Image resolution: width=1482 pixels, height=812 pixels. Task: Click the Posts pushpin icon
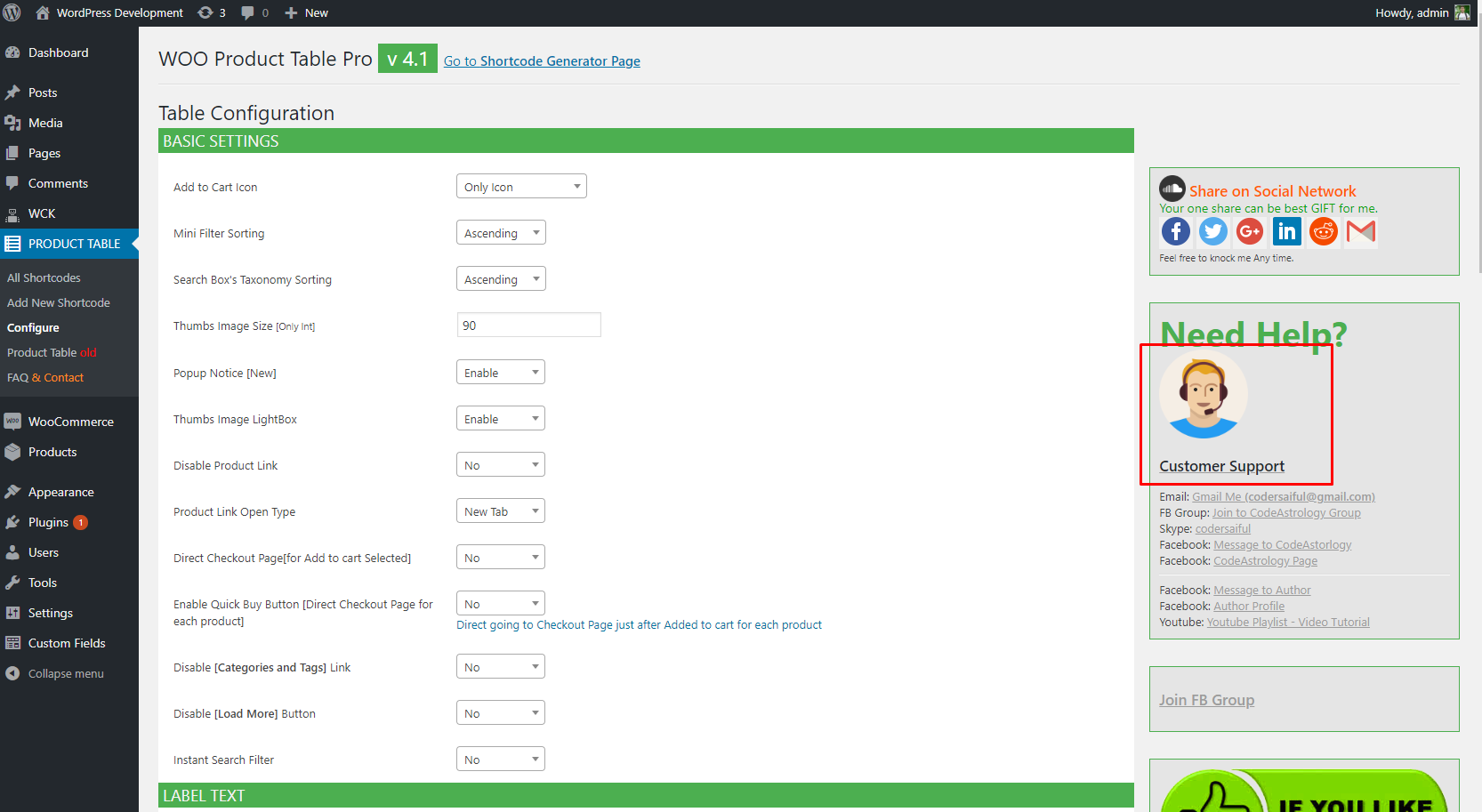(x=12, y=92)
